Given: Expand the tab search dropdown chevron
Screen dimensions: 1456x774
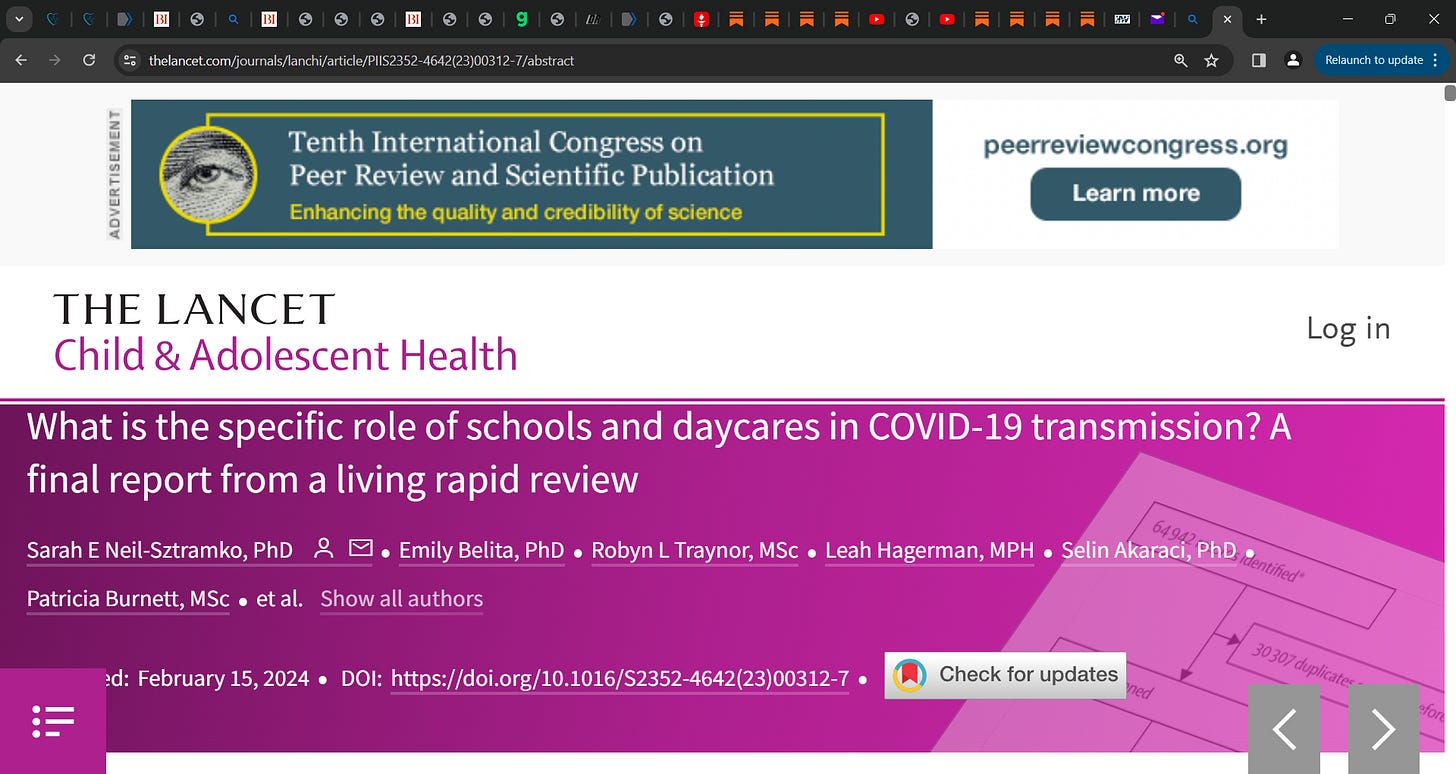Looking at the screenshot, I should click(19, 19).
